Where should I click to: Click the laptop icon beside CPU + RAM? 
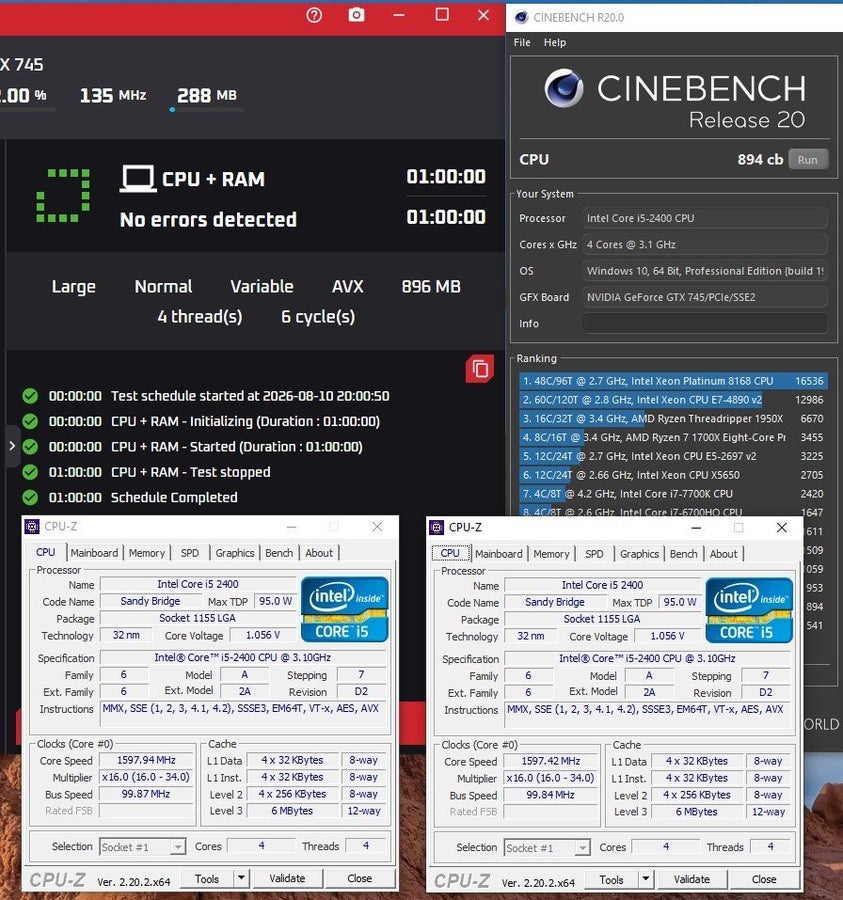pyautogui.click(x=138, y=179)
